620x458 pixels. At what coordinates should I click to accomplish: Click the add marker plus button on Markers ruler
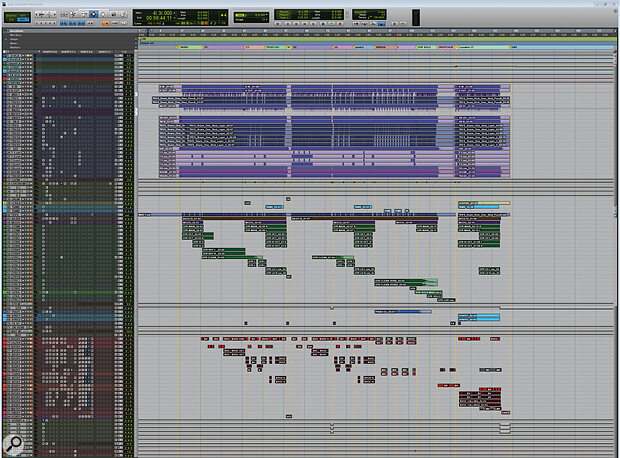136,47
